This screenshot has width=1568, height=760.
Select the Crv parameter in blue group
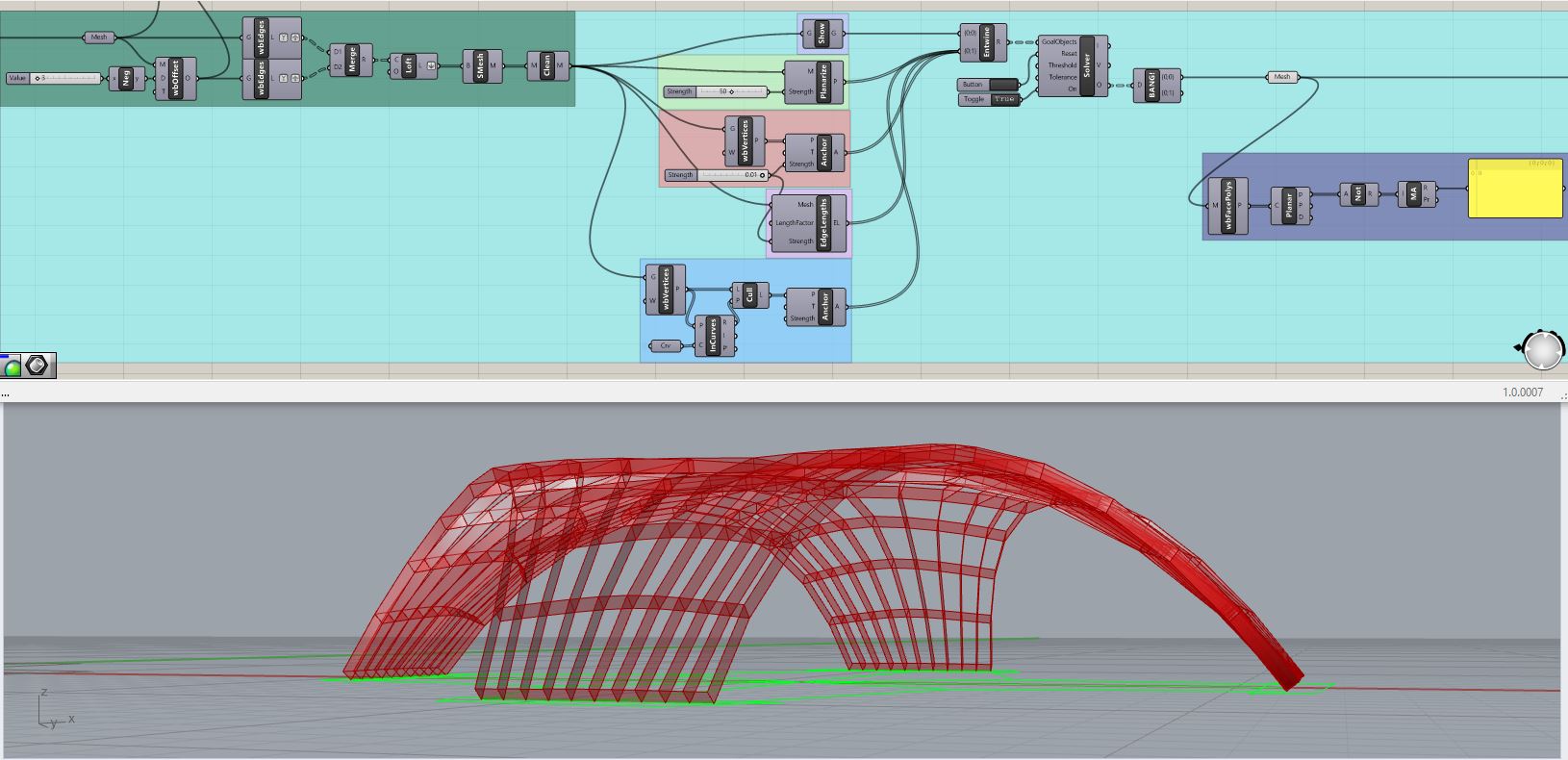click(665, 345)
